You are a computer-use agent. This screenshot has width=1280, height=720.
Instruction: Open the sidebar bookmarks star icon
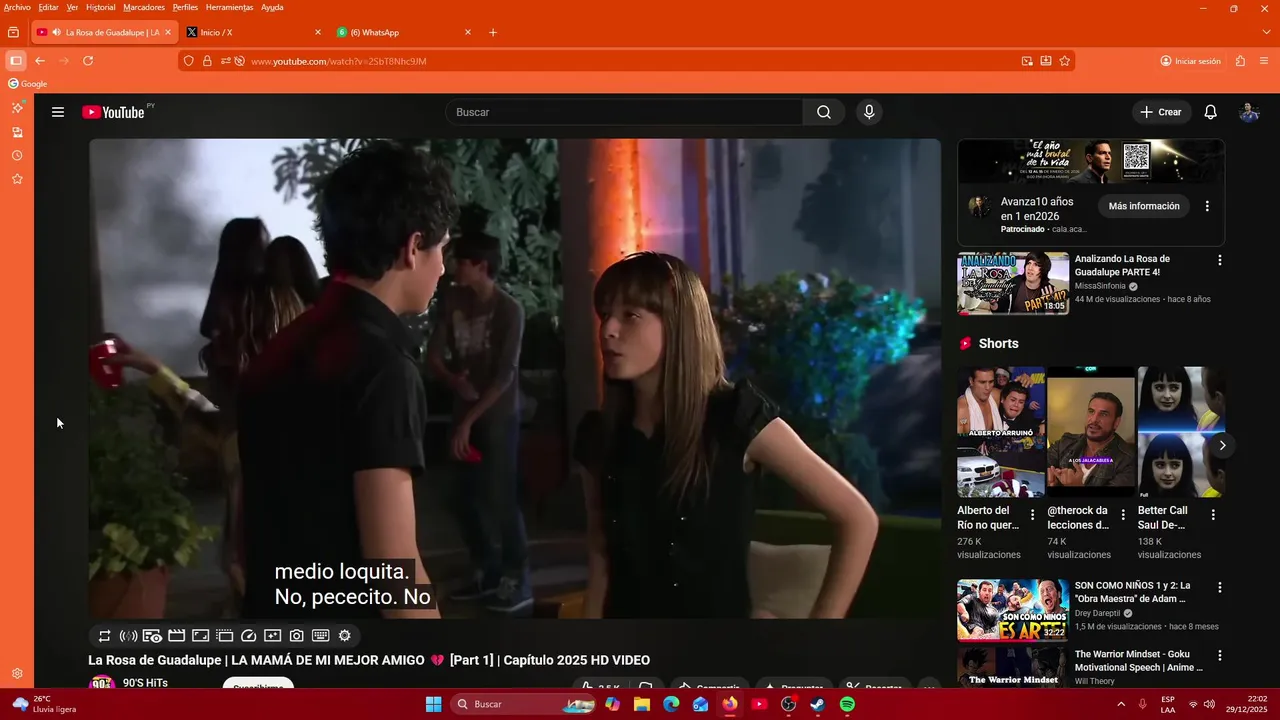point(17,179)
